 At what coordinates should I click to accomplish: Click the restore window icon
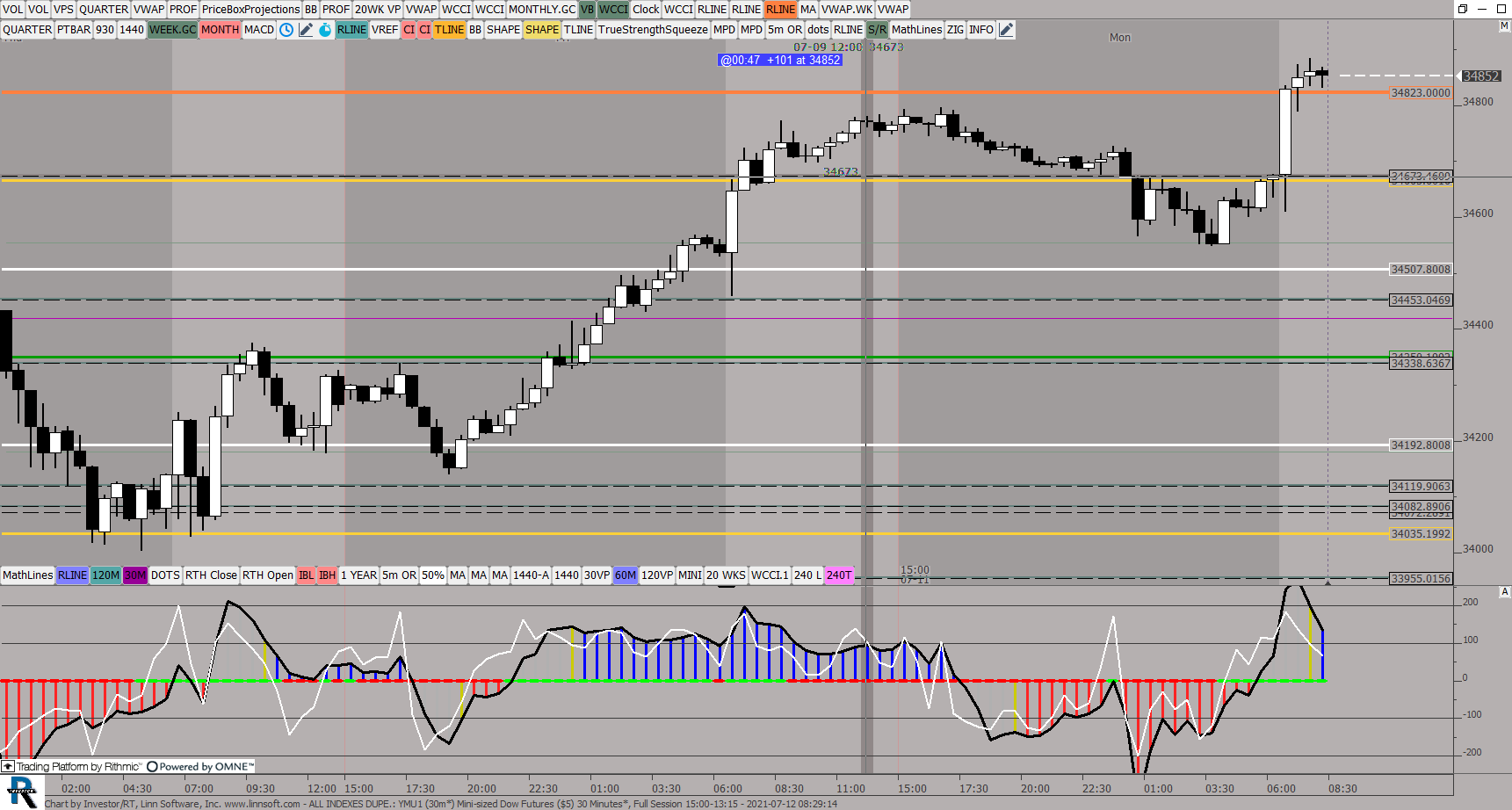(1463, 9)
